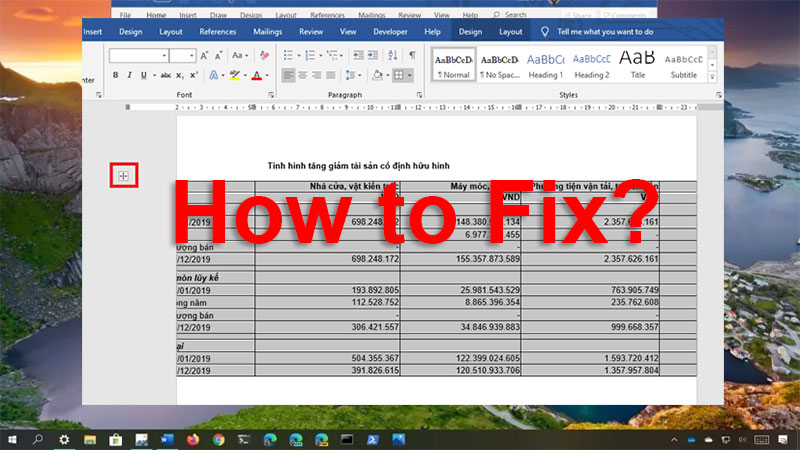This screenshot has height=450, width=800.
Task: Apply the Normal style
Action: 454,65
